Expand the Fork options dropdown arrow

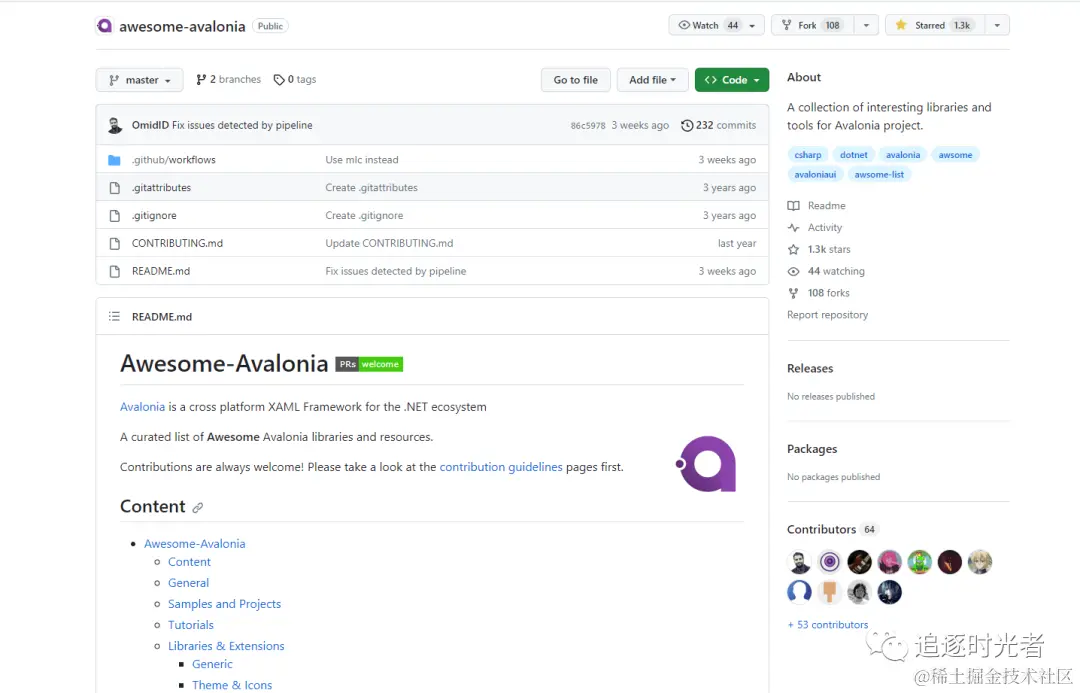tap(866, 25)
